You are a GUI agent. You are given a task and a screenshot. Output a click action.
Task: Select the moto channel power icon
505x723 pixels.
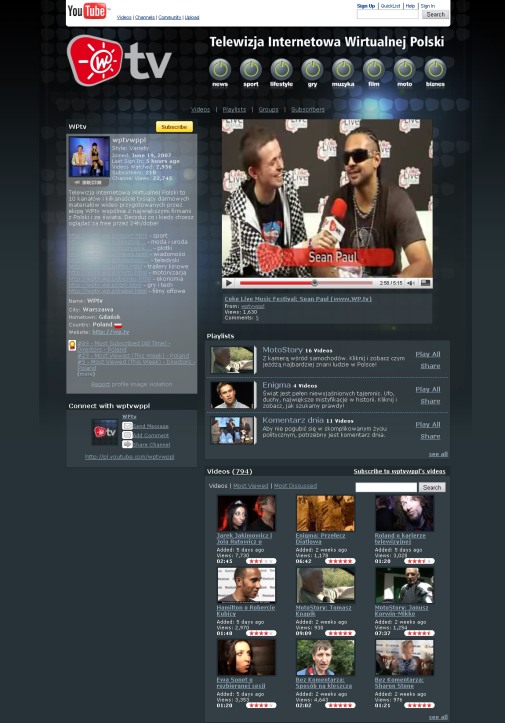click(405, 69)
